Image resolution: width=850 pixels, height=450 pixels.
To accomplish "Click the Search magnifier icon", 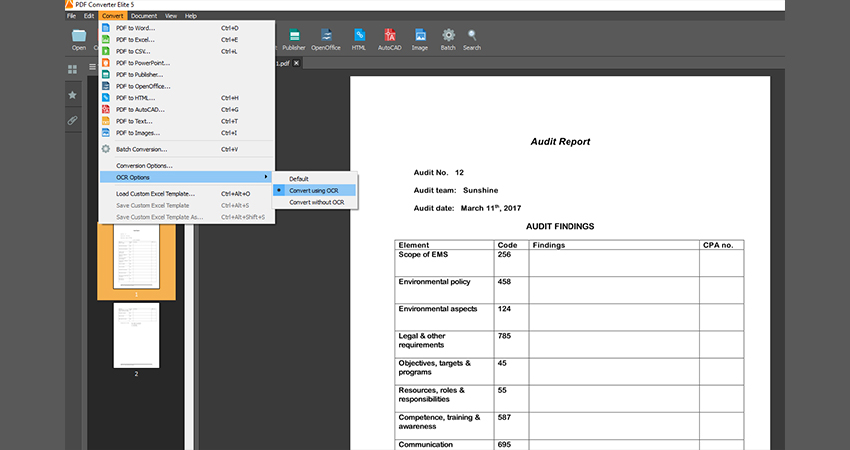I will (x=472, y=39).
